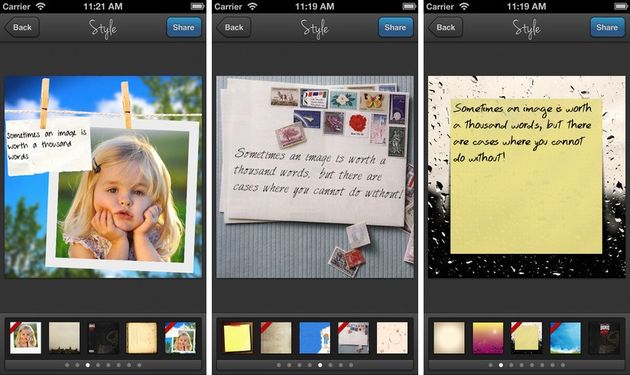This screenshot has height=375, width=630.
Task: Choose the cream speckled paper style thumbnail
Action: (x=392, y=338)
